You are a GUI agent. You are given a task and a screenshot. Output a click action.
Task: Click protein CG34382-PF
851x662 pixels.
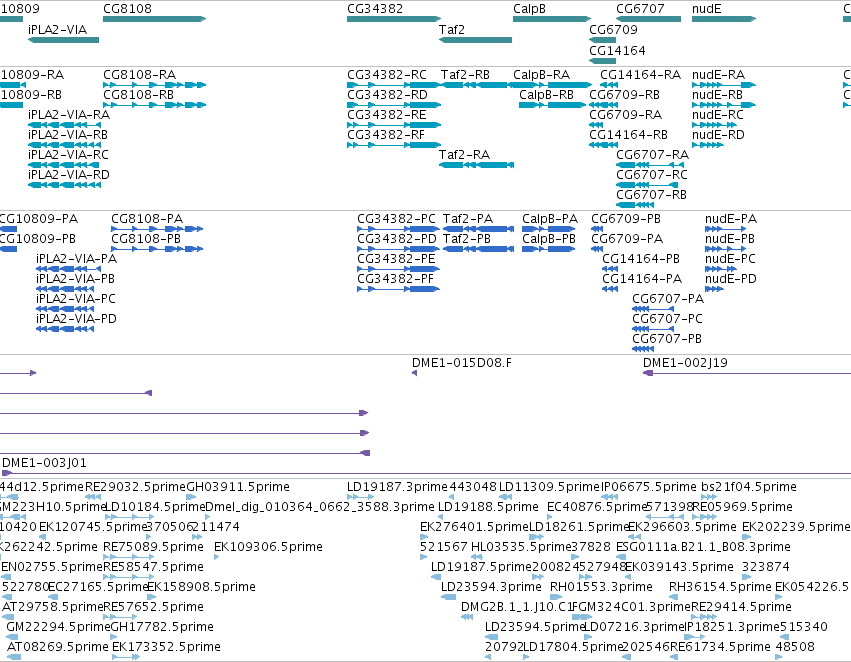click(396, 279)
